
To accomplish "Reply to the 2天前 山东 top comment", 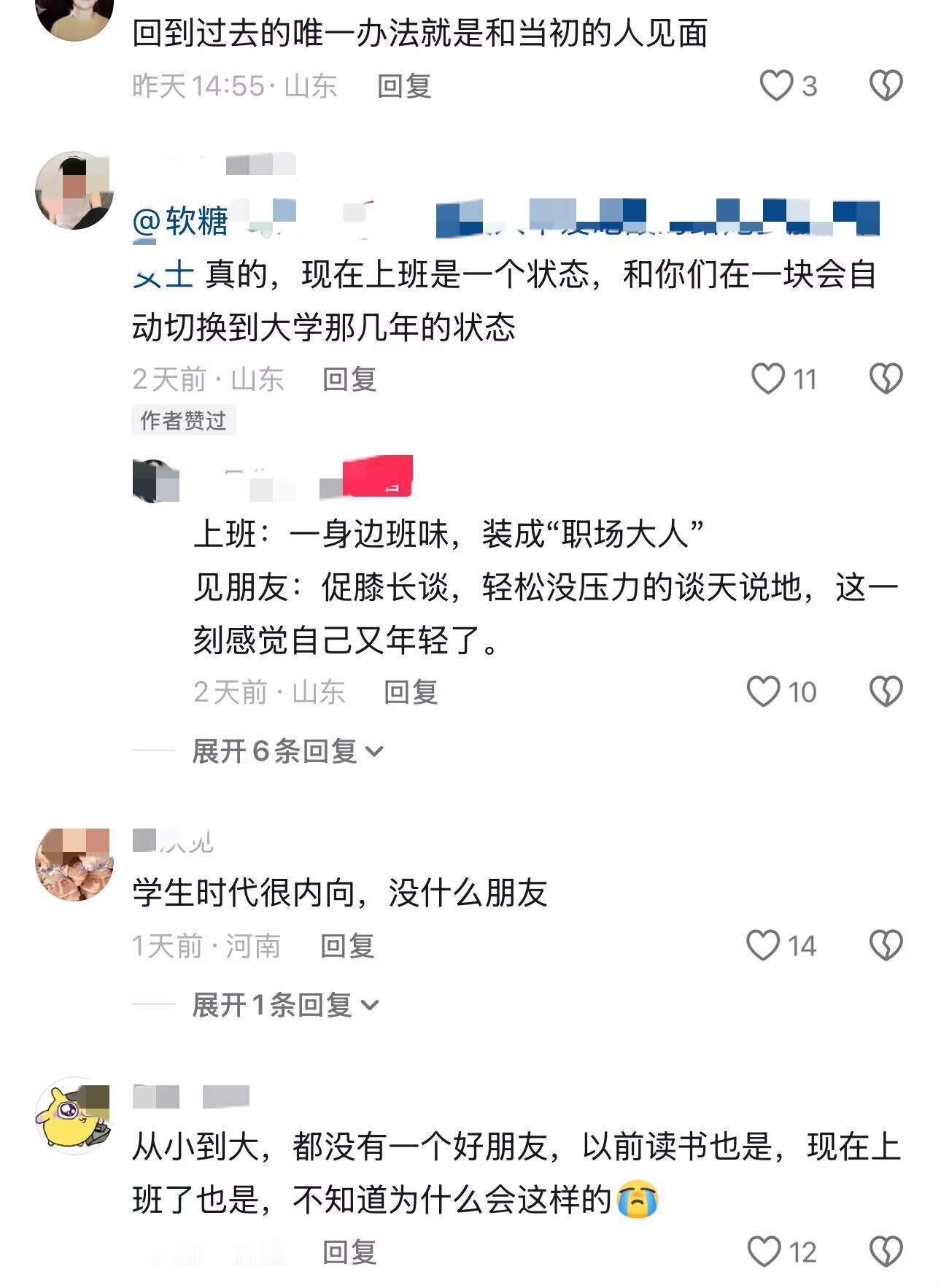I will coord(349,379).
